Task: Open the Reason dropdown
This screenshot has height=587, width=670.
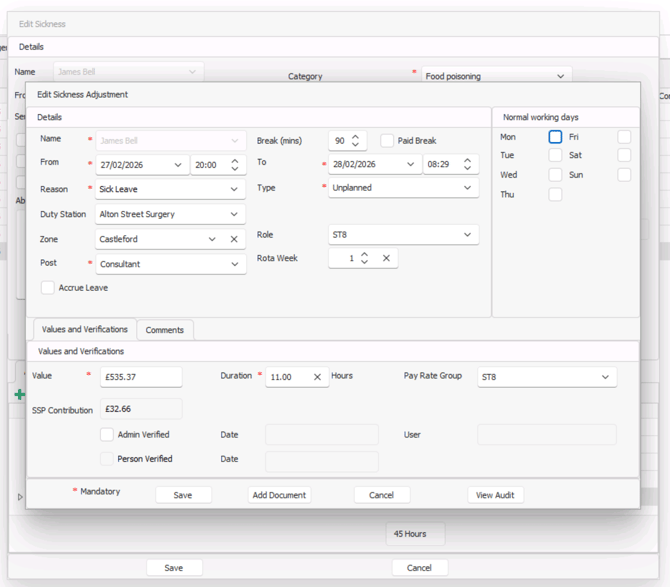Action: pos(235,189)
